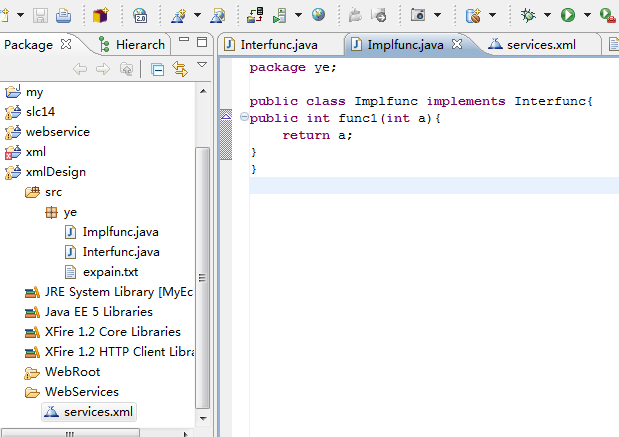The image size is (619, 437).
Task: Click the tab partly visible after services.xml
Action: tap(613, 44)
